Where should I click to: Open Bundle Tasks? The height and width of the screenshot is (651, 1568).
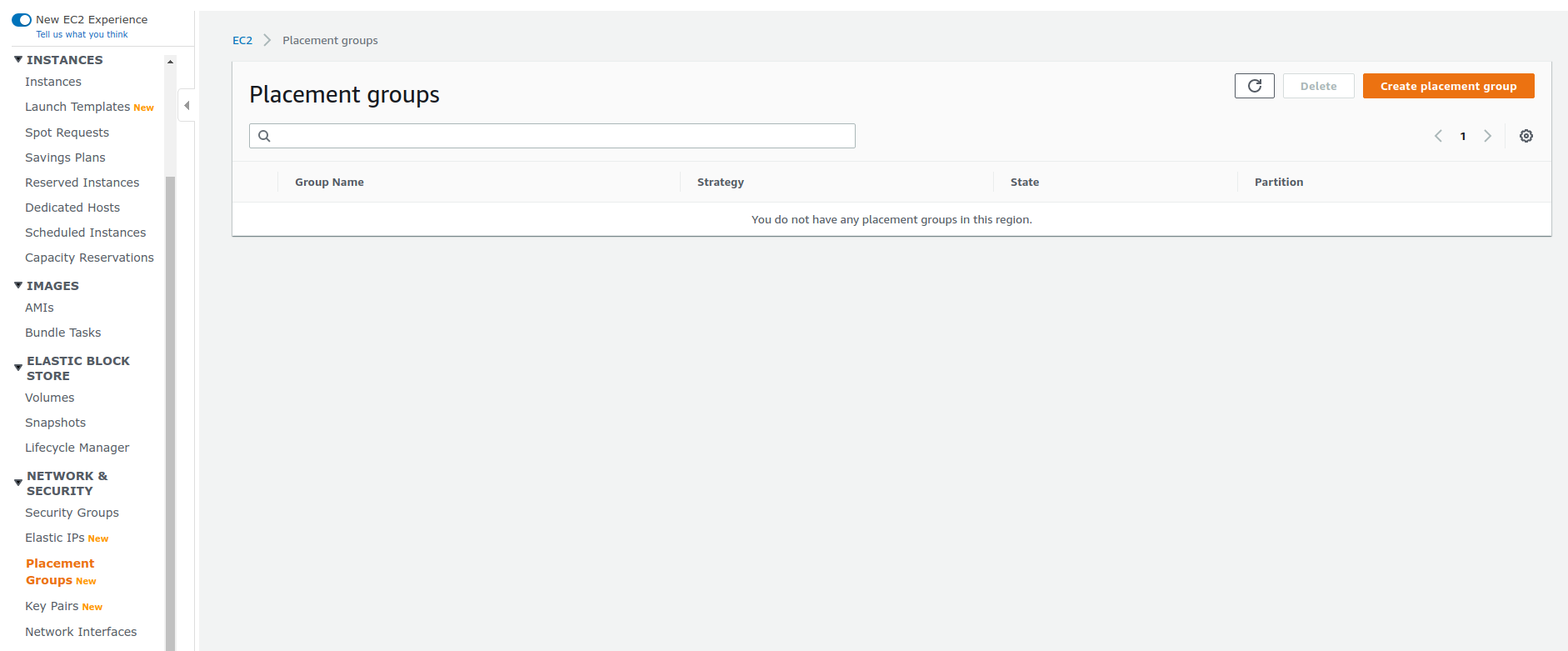[x=62, y=333]
